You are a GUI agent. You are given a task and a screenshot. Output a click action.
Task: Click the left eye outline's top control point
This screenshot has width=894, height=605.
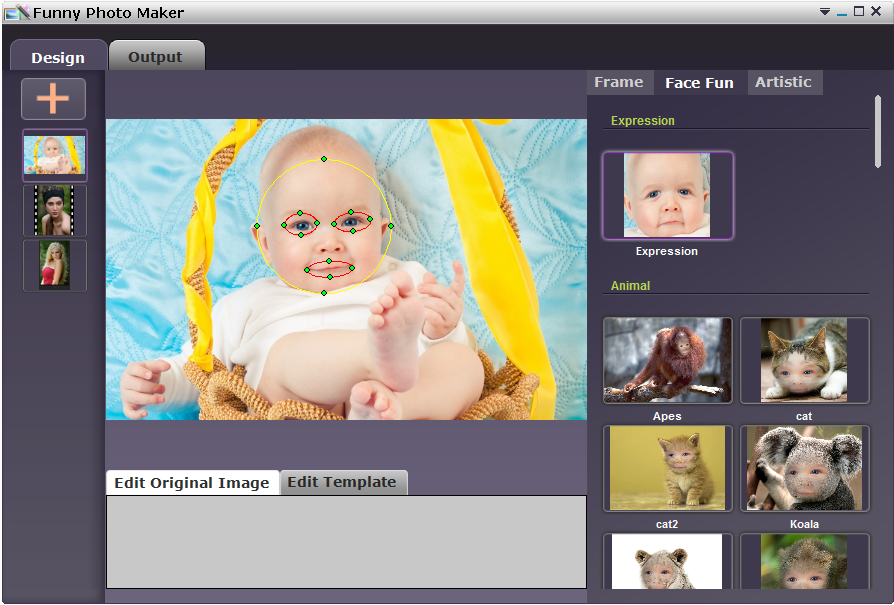(300, 213)
